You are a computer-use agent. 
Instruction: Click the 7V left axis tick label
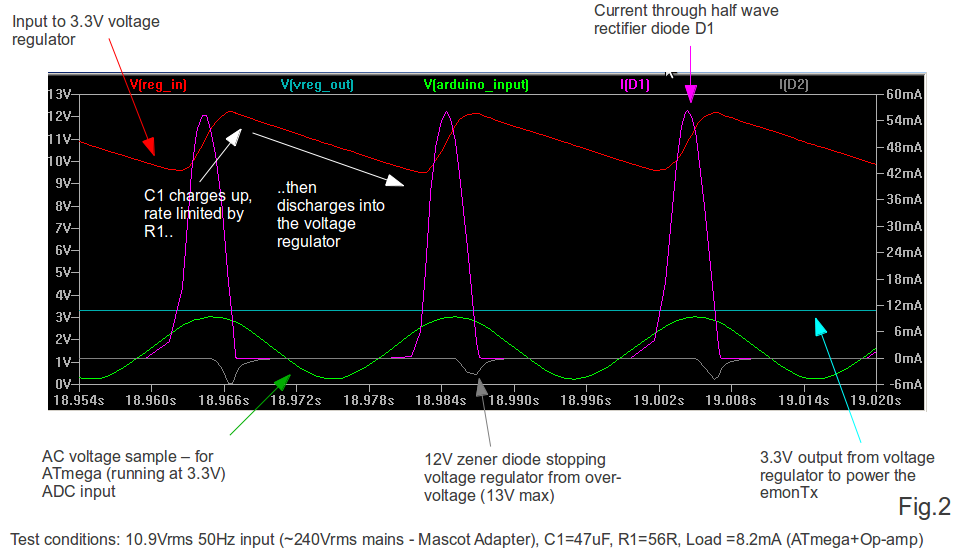pyautogui.click(x=63, y=228)
